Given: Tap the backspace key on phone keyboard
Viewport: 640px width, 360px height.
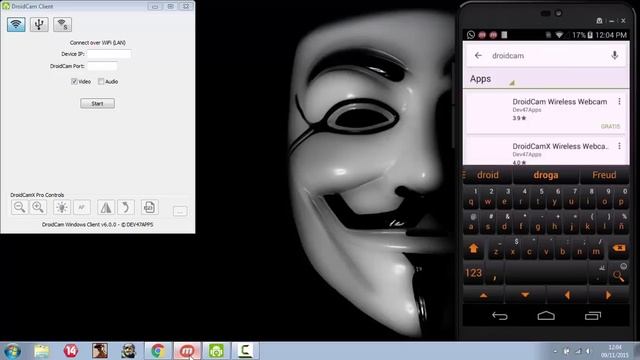Looking at the screenshot, I should (x=619, y=248).
